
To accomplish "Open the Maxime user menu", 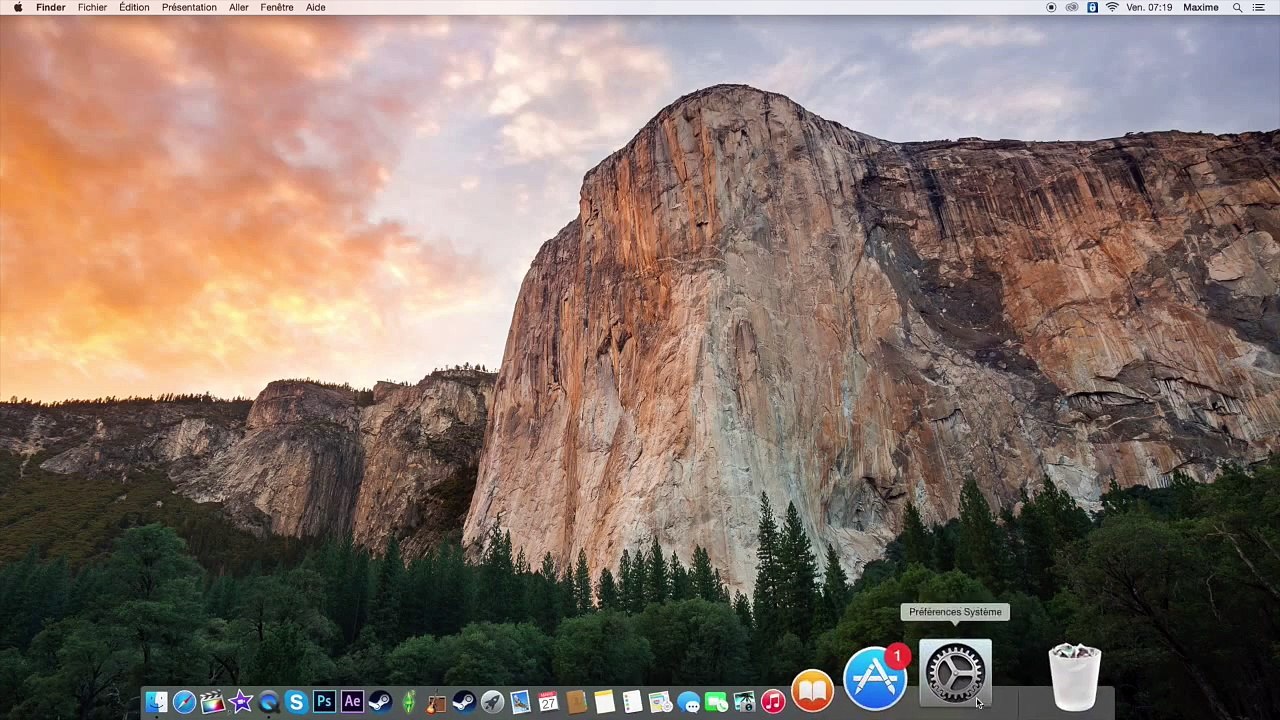I will (x=1200, y=7).
